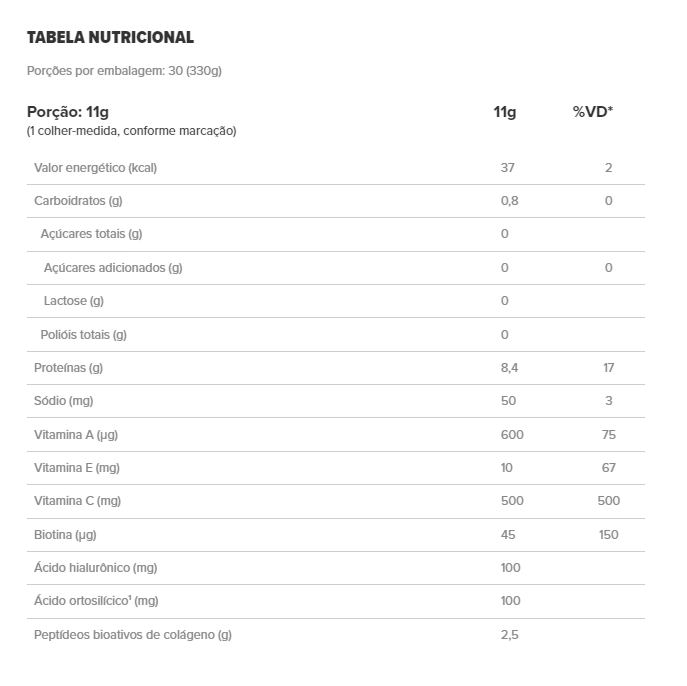
Task: Select the Valor energético (kcal) row
Action: [x=336, y=168]
